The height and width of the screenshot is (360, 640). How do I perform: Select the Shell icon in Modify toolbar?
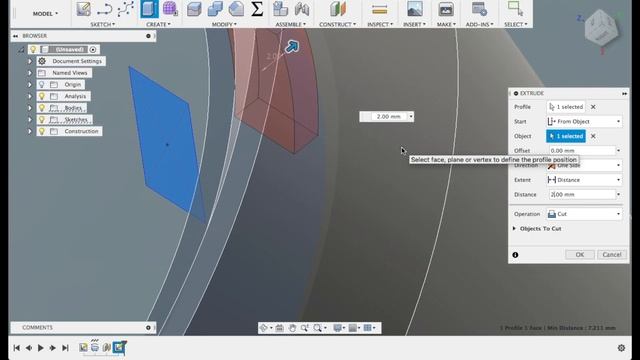pyautogui.click(x=236, y=9)
